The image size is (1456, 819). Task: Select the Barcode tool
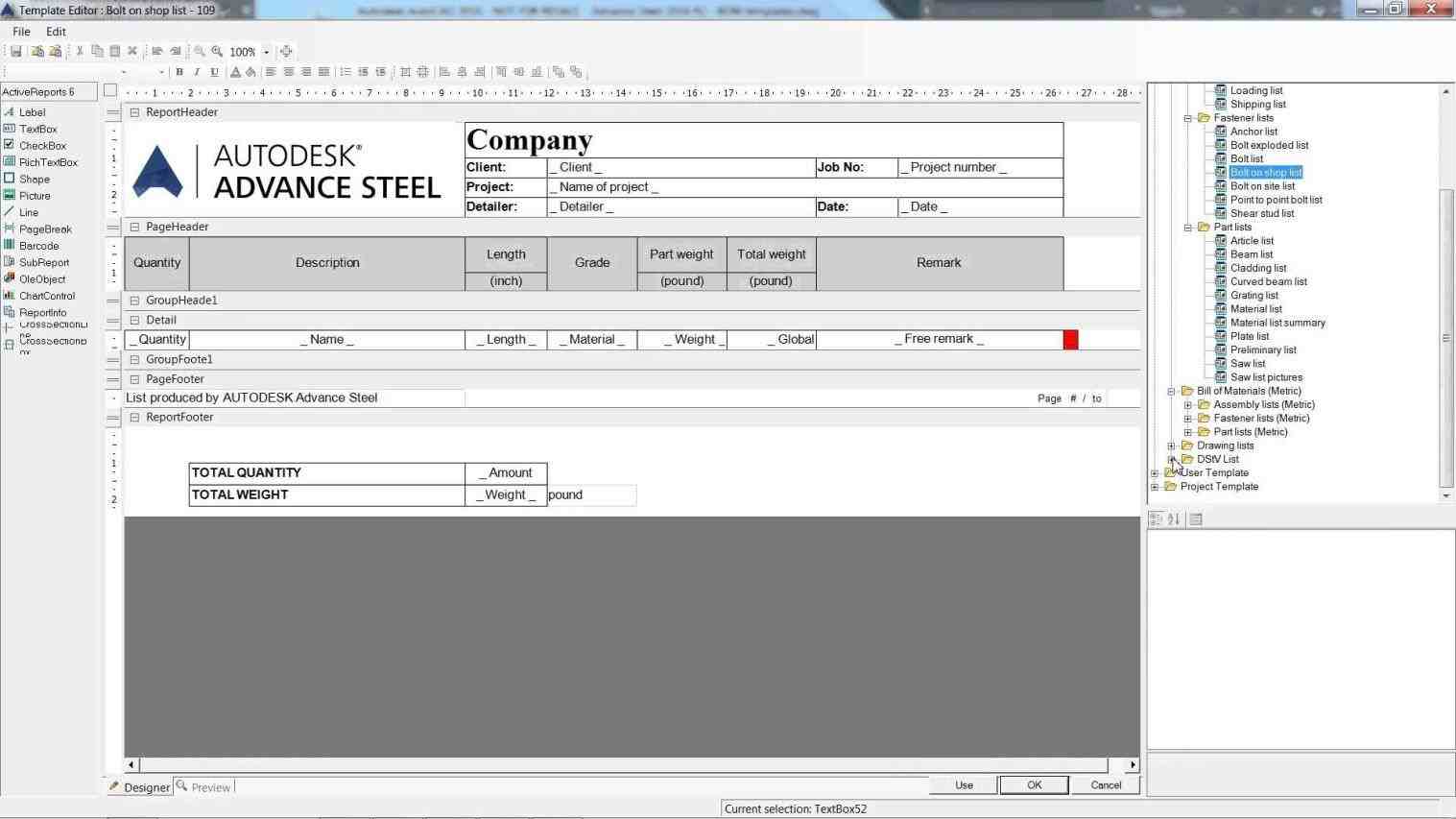pyautogui.click(x=37, y=245)
